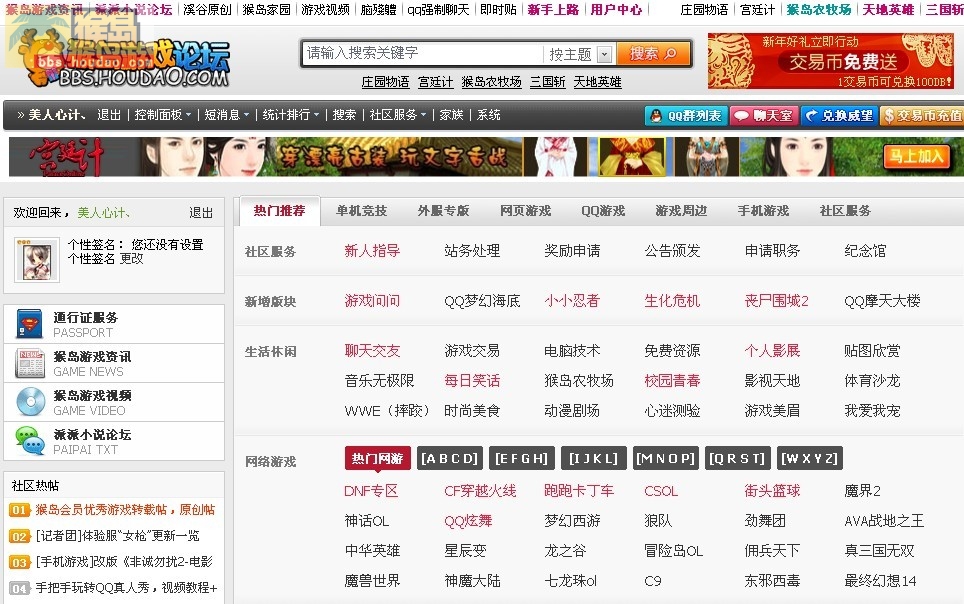Open the 聊天交友 forum link
The height and width of the screenshot is (604, 964).
372,351
